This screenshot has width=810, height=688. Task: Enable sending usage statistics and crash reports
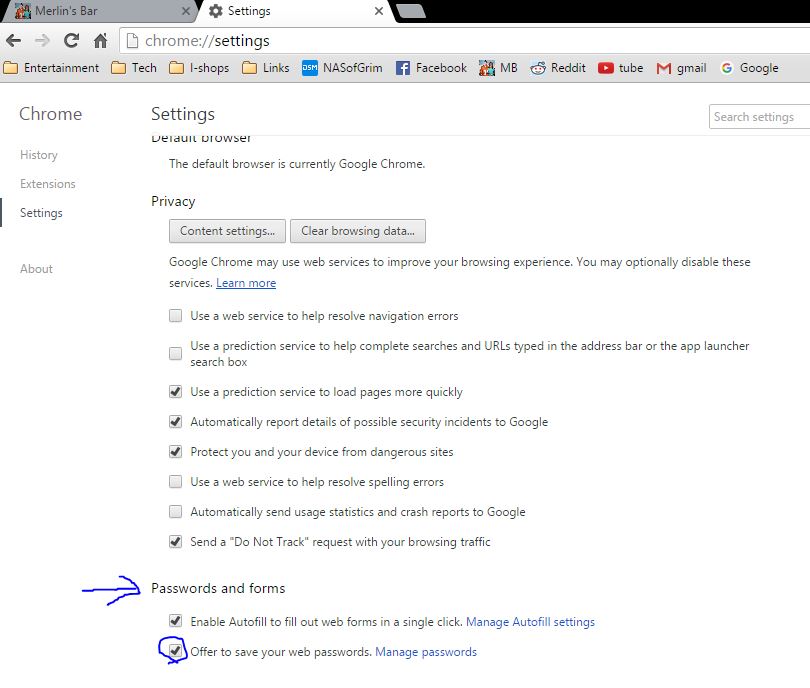(x=176, y=511)
